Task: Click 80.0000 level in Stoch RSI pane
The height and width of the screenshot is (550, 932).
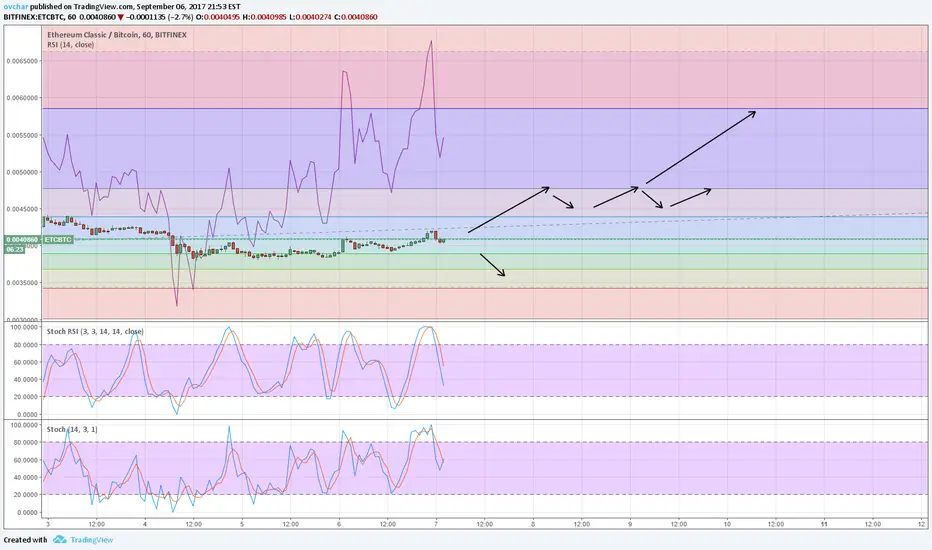Action: coord(25,345)
